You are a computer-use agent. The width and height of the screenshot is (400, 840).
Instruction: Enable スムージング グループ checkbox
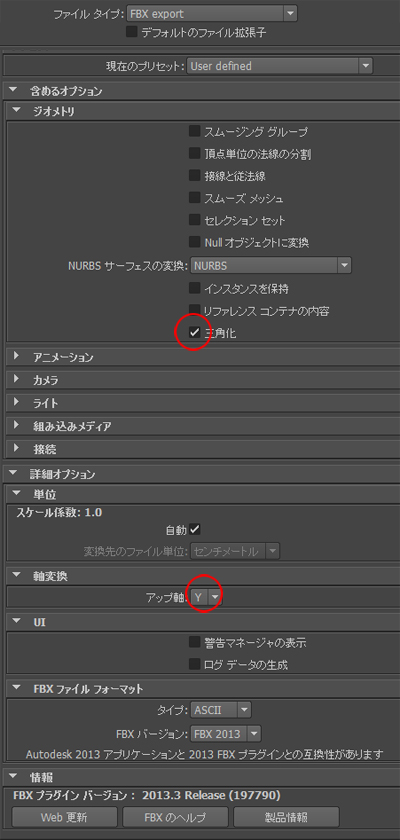pyautogui.click(x=194, y=131)
